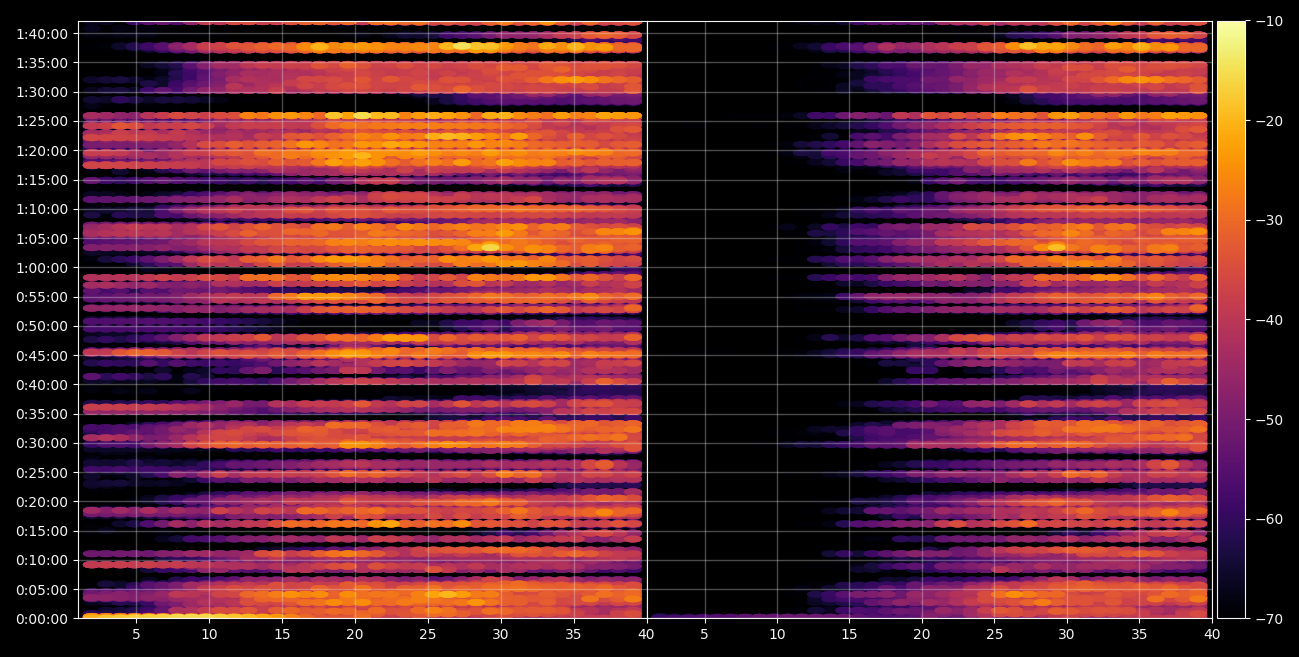Select the 0:10:00 y-axis tick label
Image resolution: width=1299 pixels, height=657 pixels.
click(x=42, y=560)
